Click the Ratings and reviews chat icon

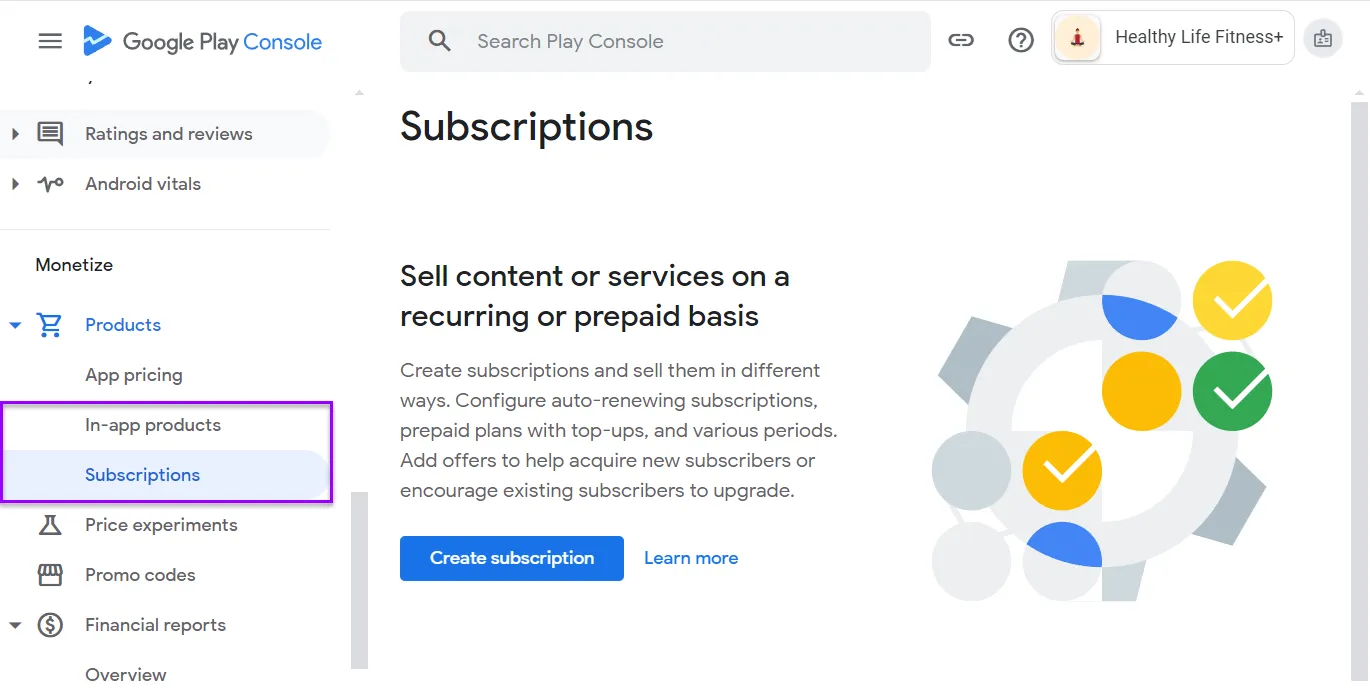[x=49, y=133]
